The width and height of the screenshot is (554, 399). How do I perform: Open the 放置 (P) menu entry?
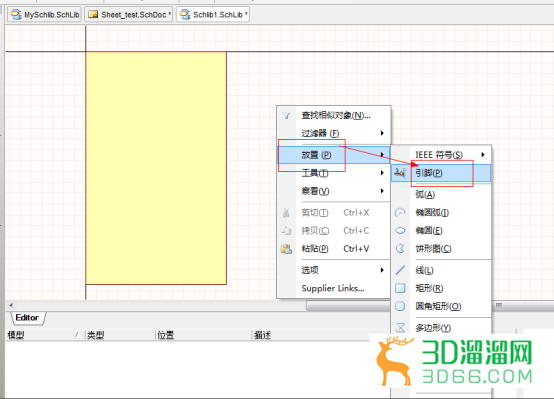(x=334, y=155)
